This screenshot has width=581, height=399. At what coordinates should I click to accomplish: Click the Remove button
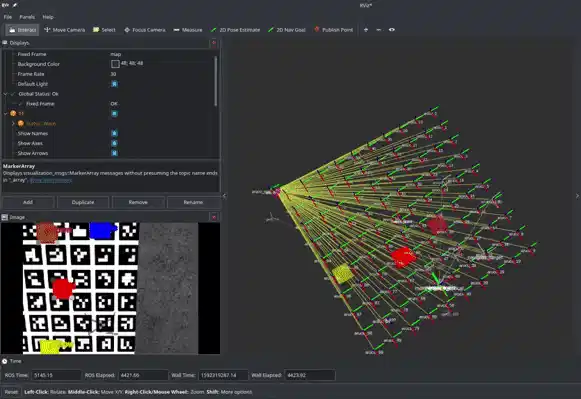pyautogui.click(x=138, y=202)
